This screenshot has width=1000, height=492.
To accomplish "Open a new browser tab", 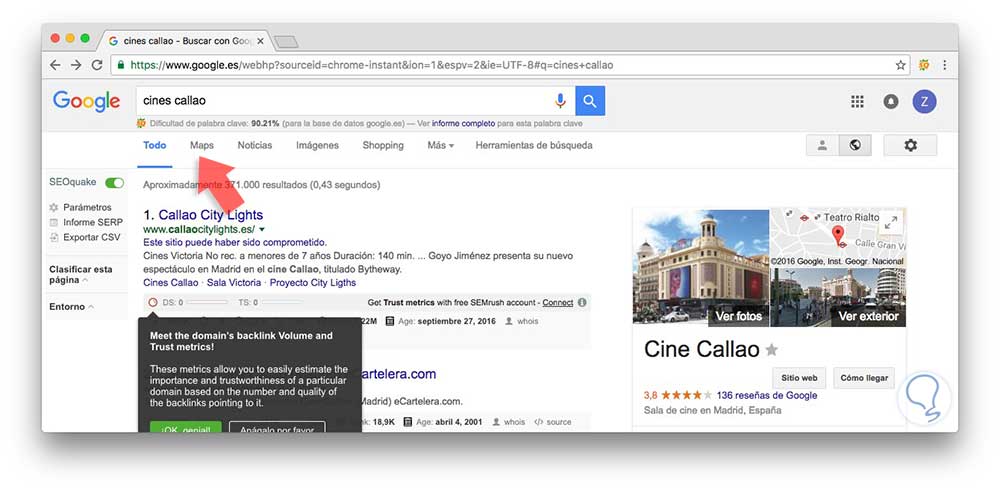I will click(x=286, y=41).
